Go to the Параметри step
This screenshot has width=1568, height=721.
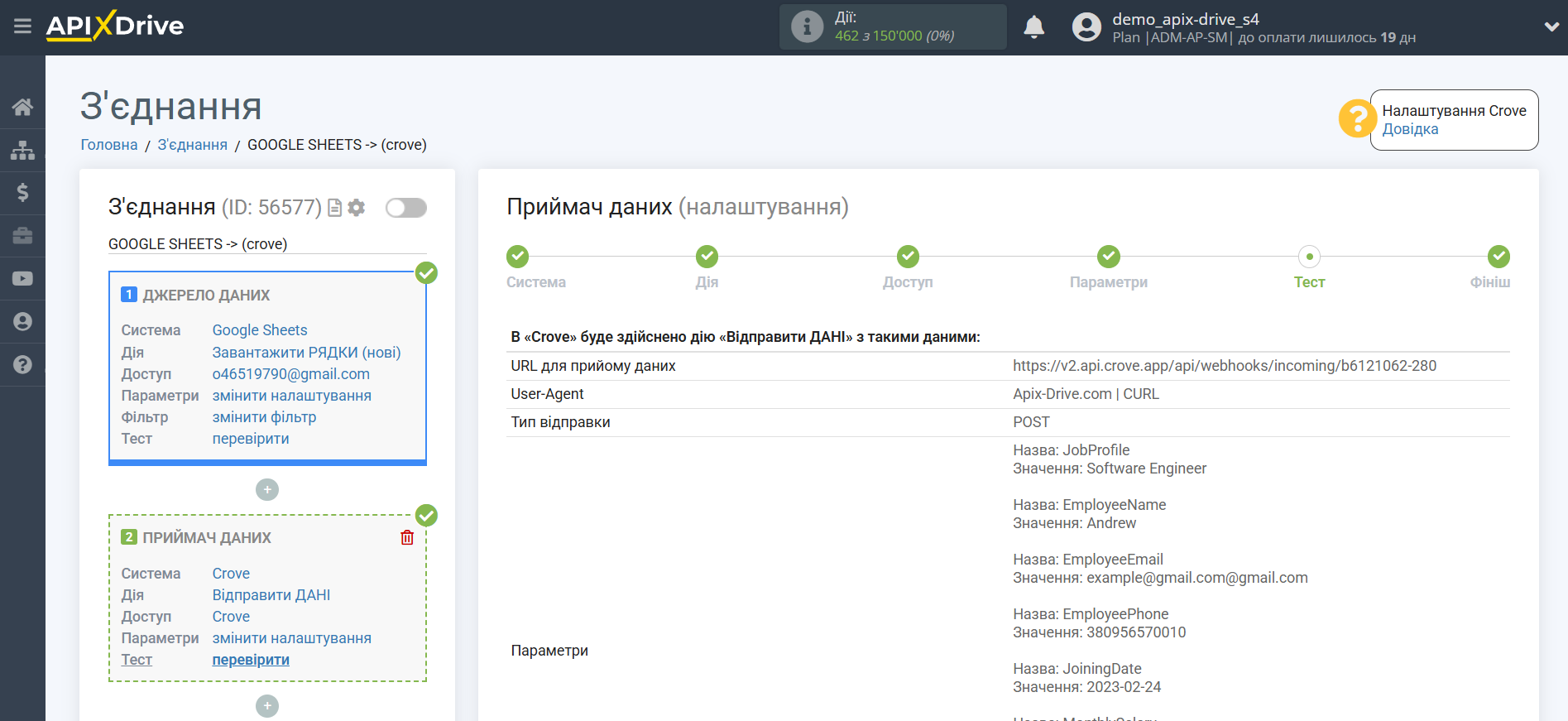pyautogui.click(x=1108, y=257)
